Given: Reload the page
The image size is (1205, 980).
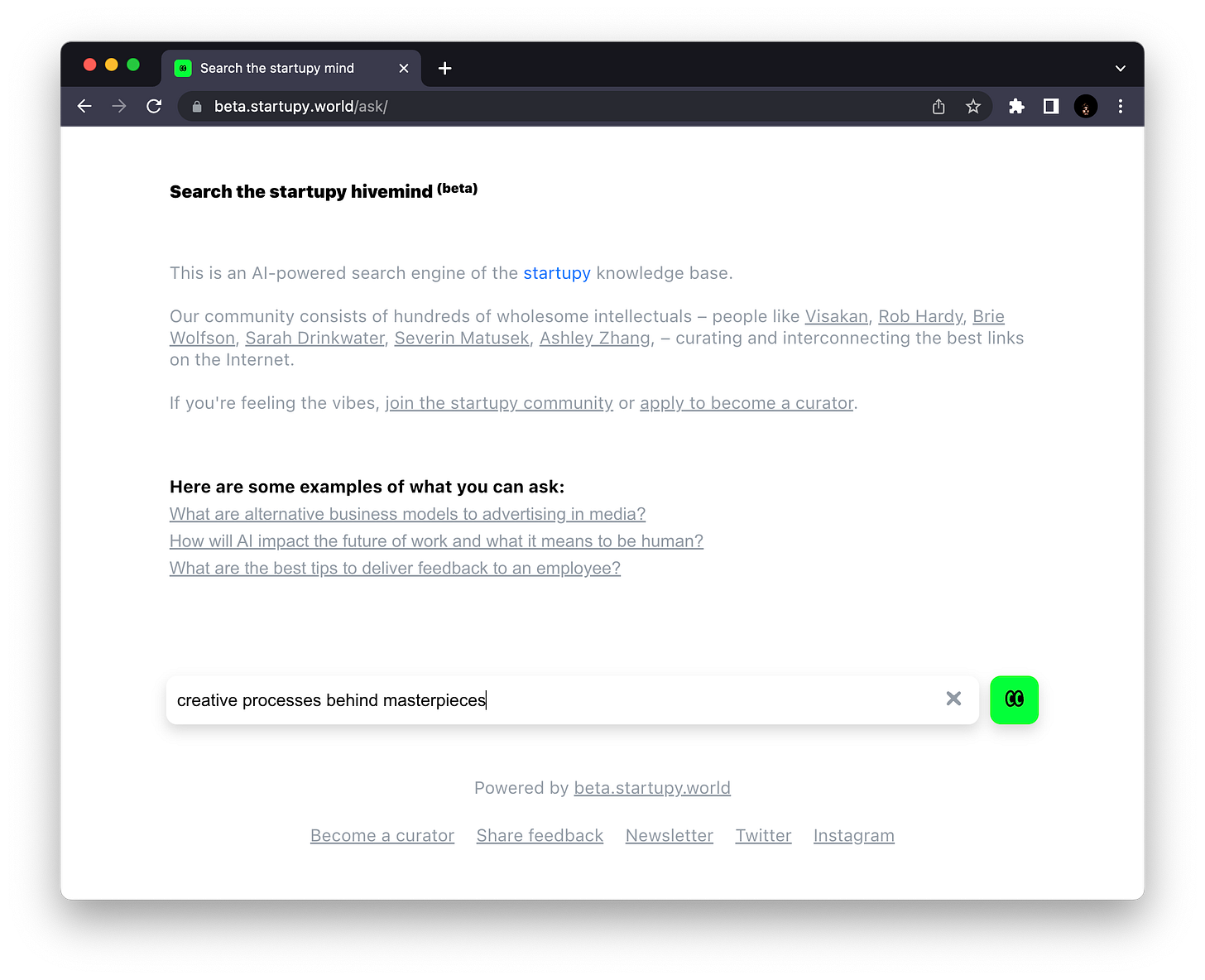Looking at the screenshot, I should 154,106.
